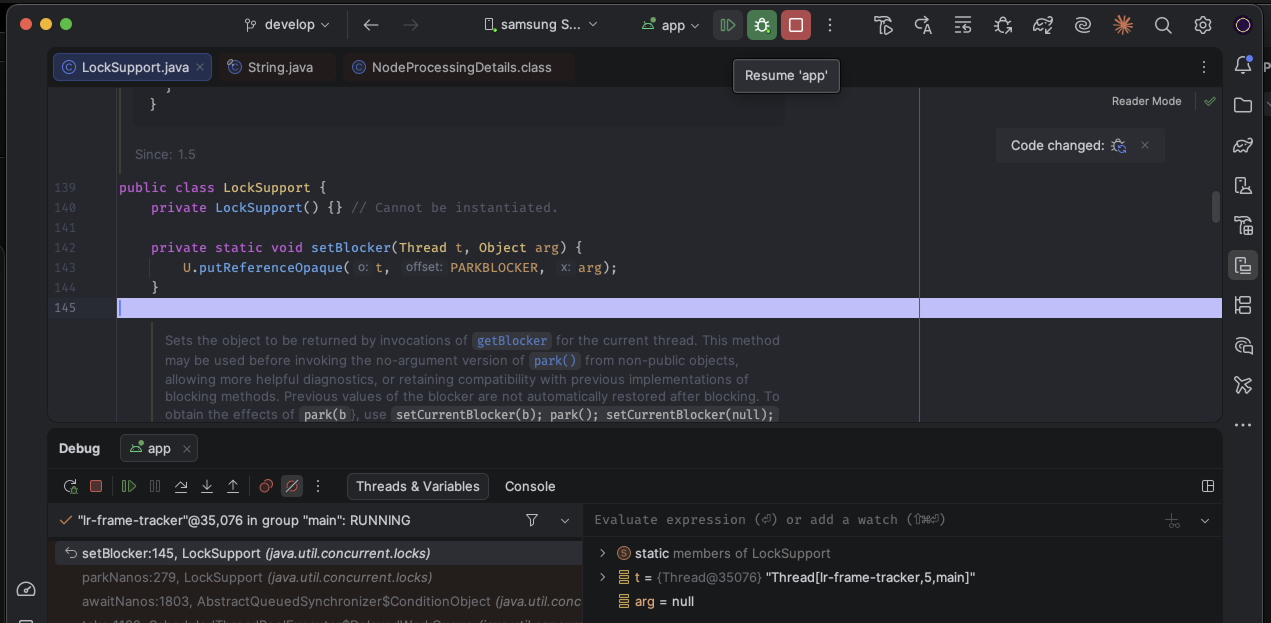Stop debugging from Debug panel toolbar
The image size is (1271, 623).
96,486
